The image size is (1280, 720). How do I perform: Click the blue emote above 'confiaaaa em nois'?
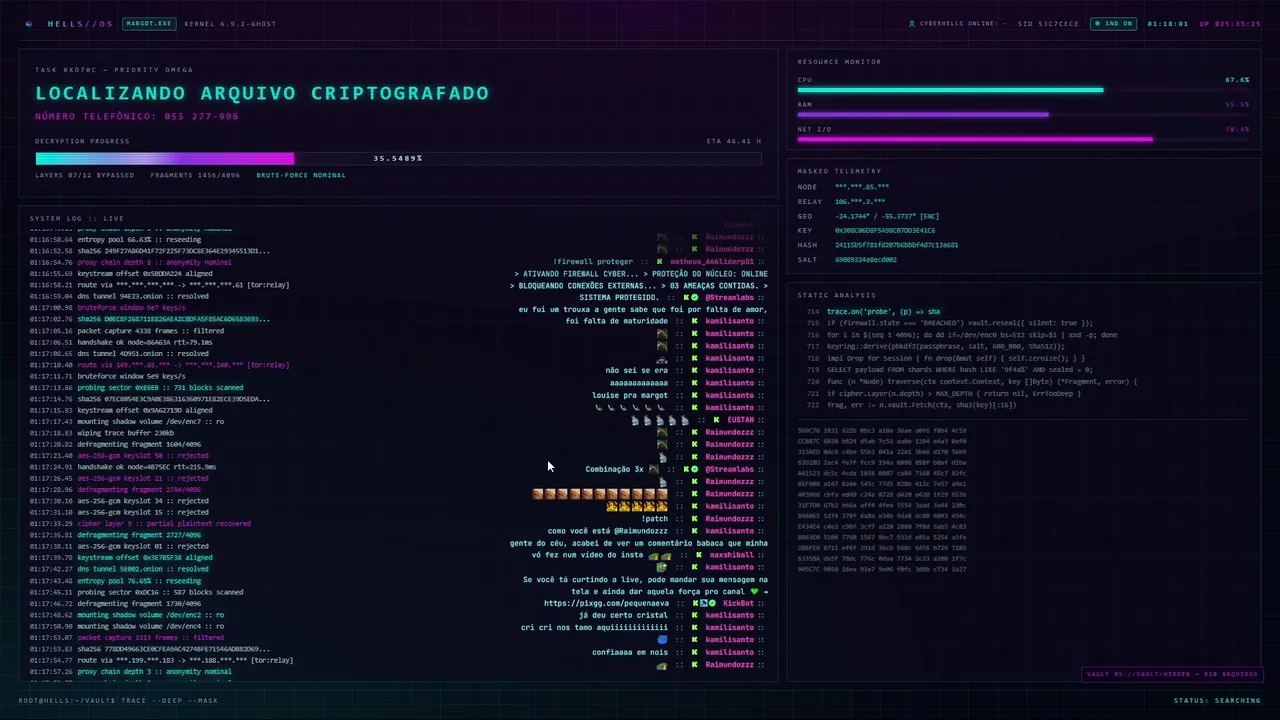click(x=662, y=640)
